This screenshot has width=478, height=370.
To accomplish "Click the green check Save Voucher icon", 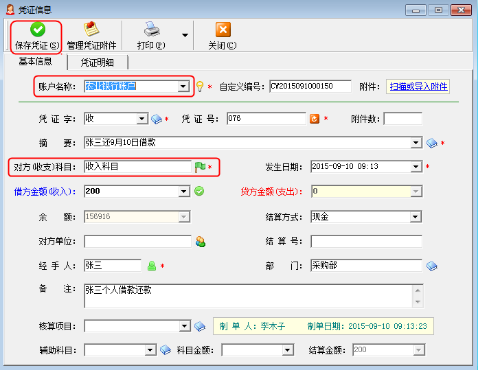I will click(x=37, y=30).
